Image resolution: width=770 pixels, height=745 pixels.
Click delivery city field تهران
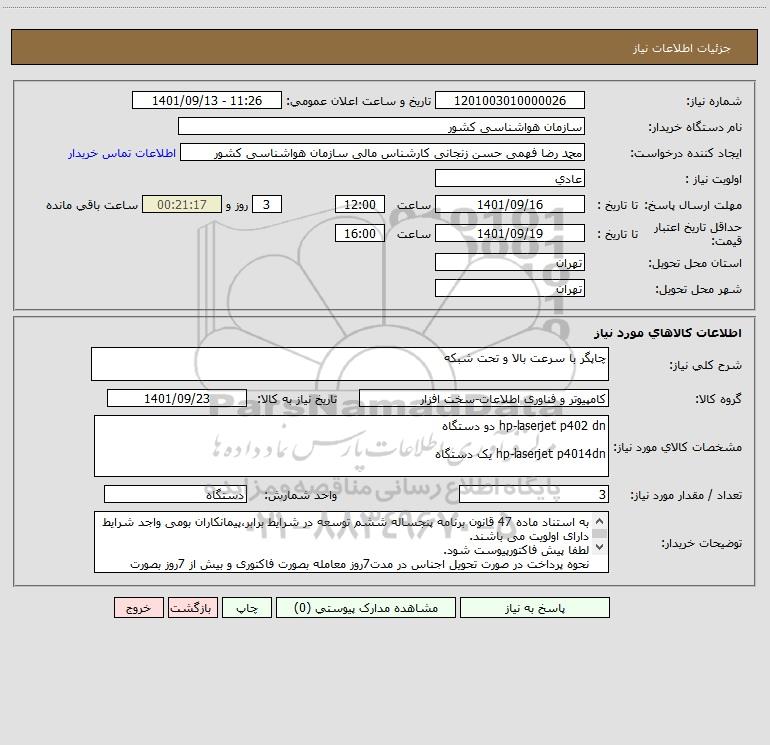510,288
